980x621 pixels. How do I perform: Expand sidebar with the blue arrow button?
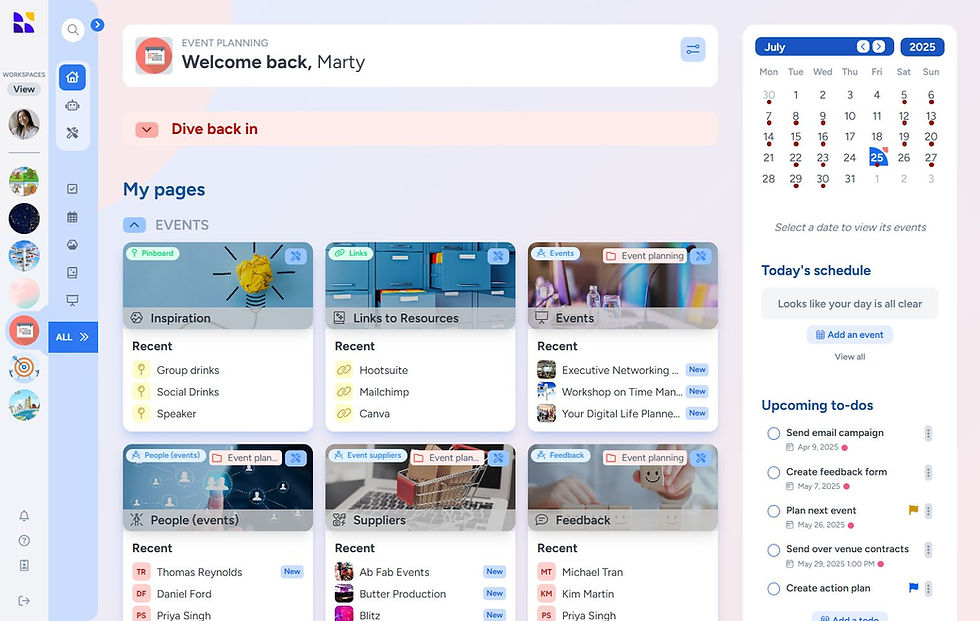click(x=98, y=24)
